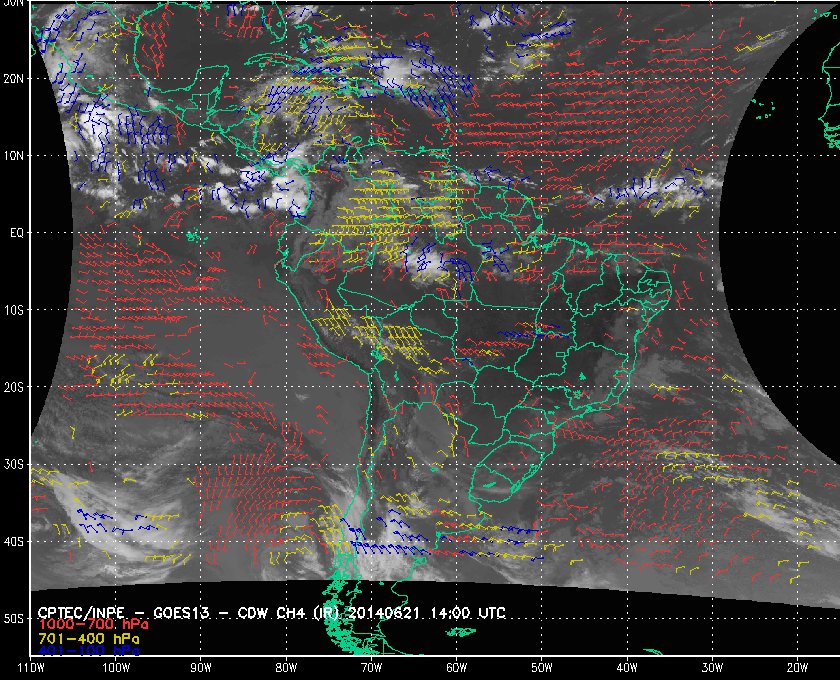Click the 10S latitude label
840x680 pixels.
click(13, 310)
